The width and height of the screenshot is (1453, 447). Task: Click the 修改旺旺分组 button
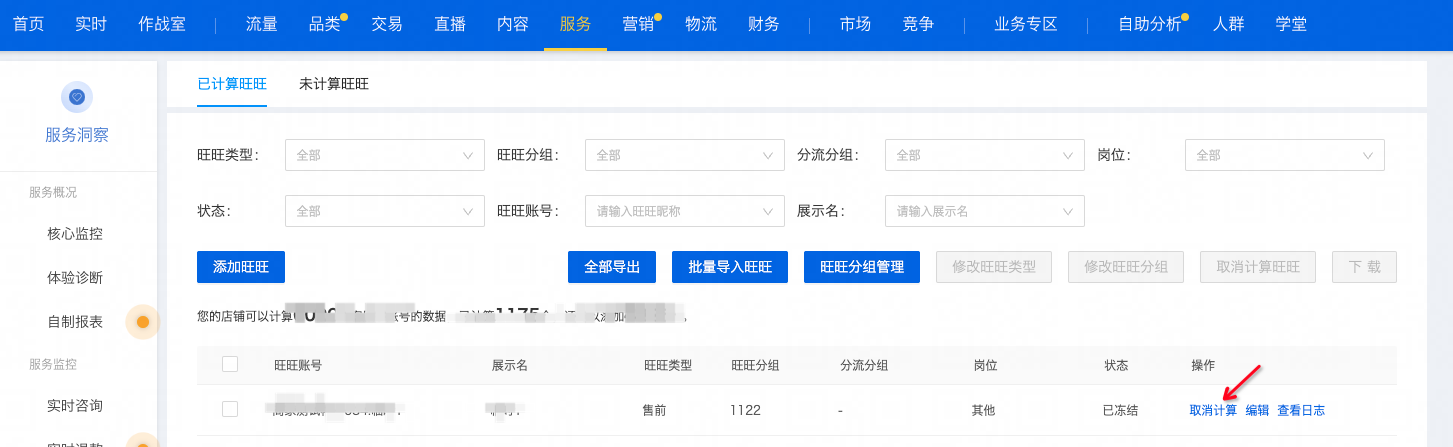click(1126, 267)
